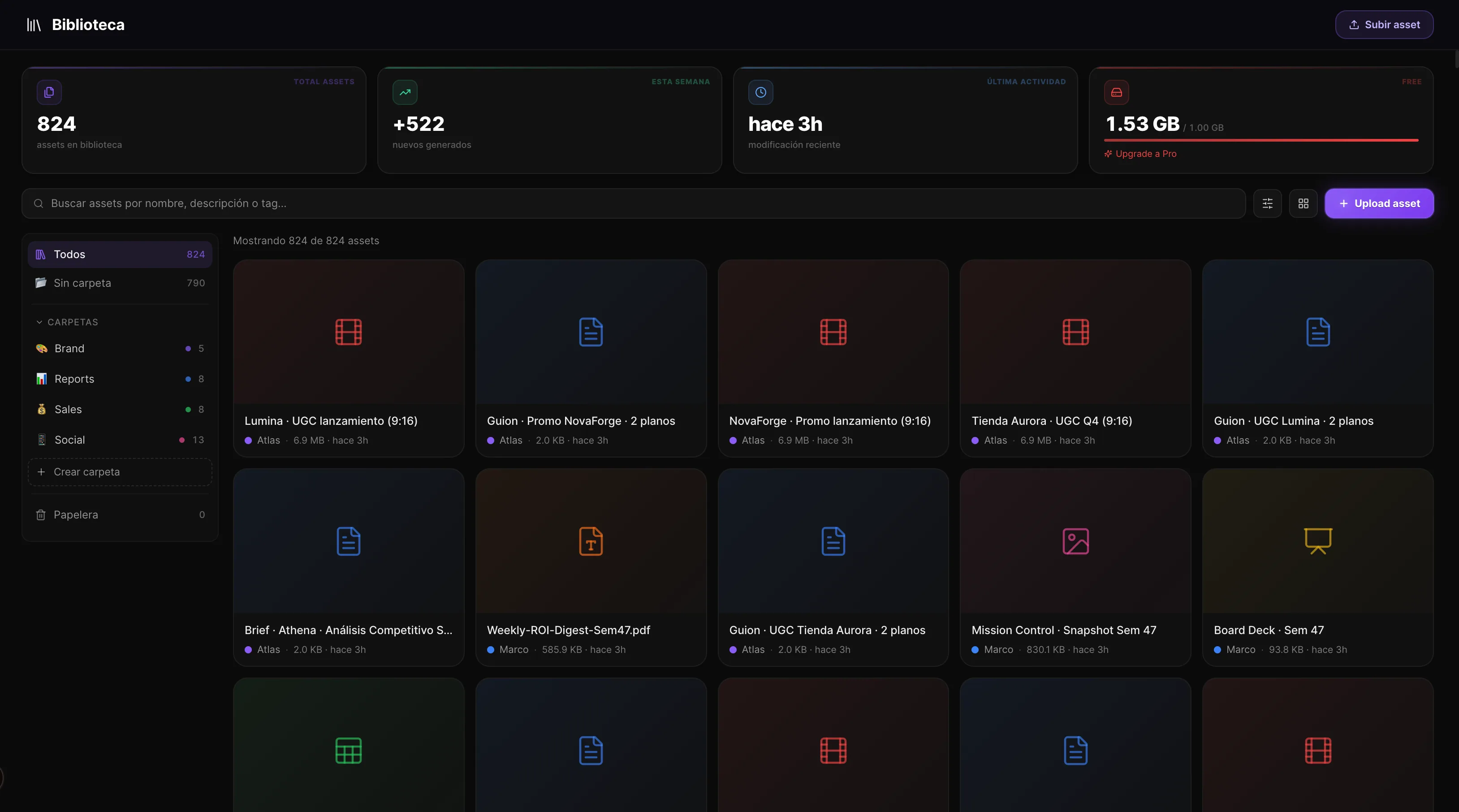Open the Weekly-ROI-Digest-Sem47.pdf title

(x=568, y=630)
